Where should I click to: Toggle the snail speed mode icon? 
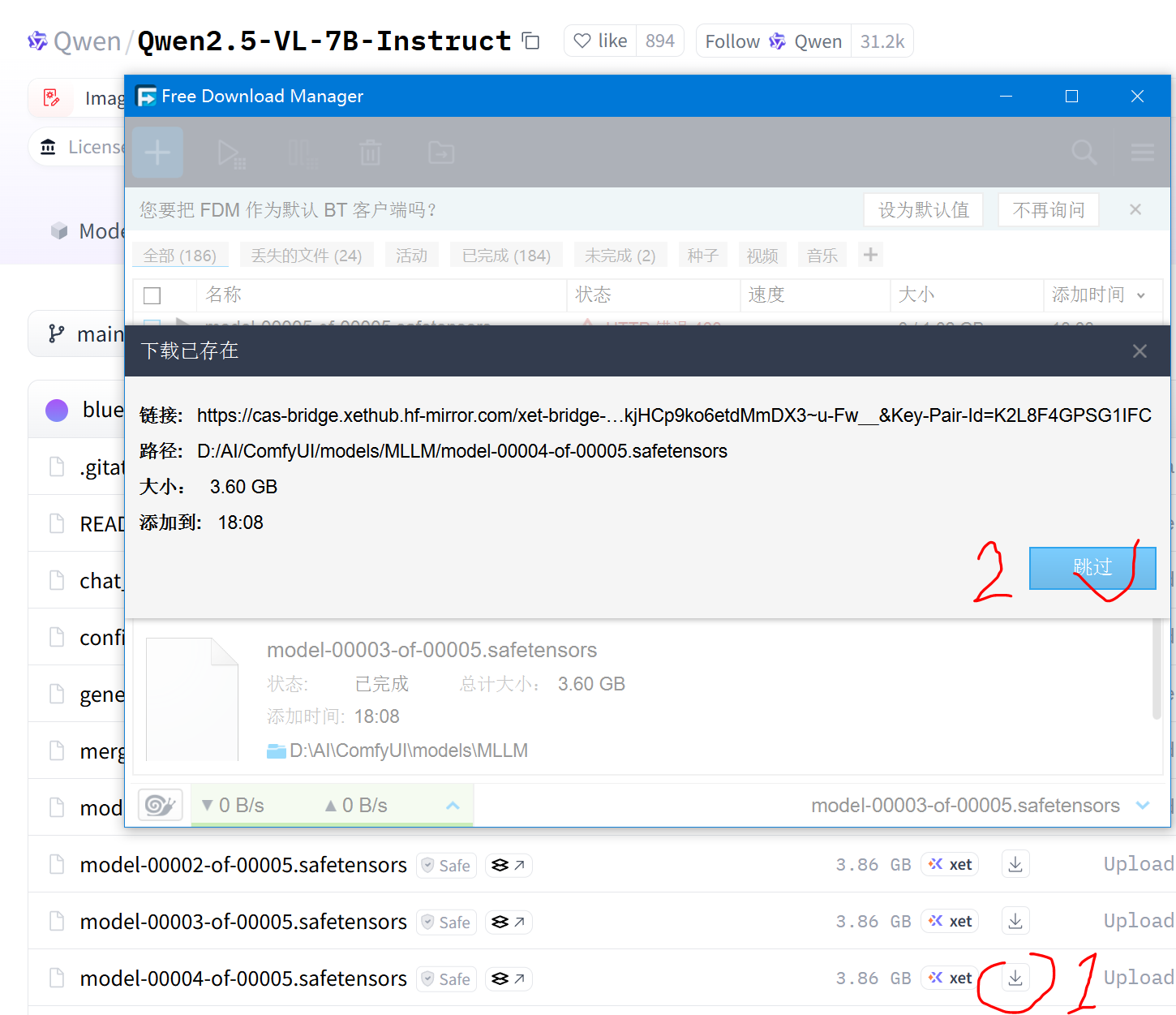(x=160, y=805)
